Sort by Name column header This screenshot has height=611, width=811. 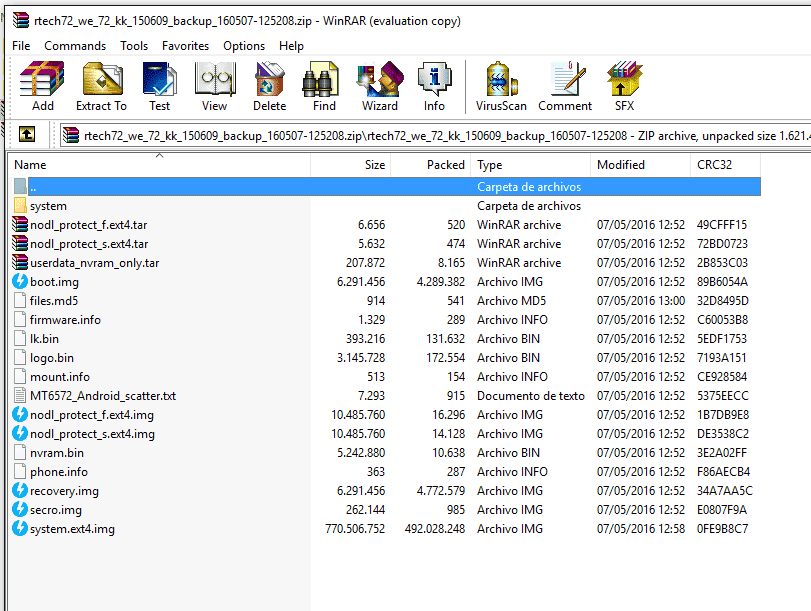pyautogui.click(x=160, y=165)
